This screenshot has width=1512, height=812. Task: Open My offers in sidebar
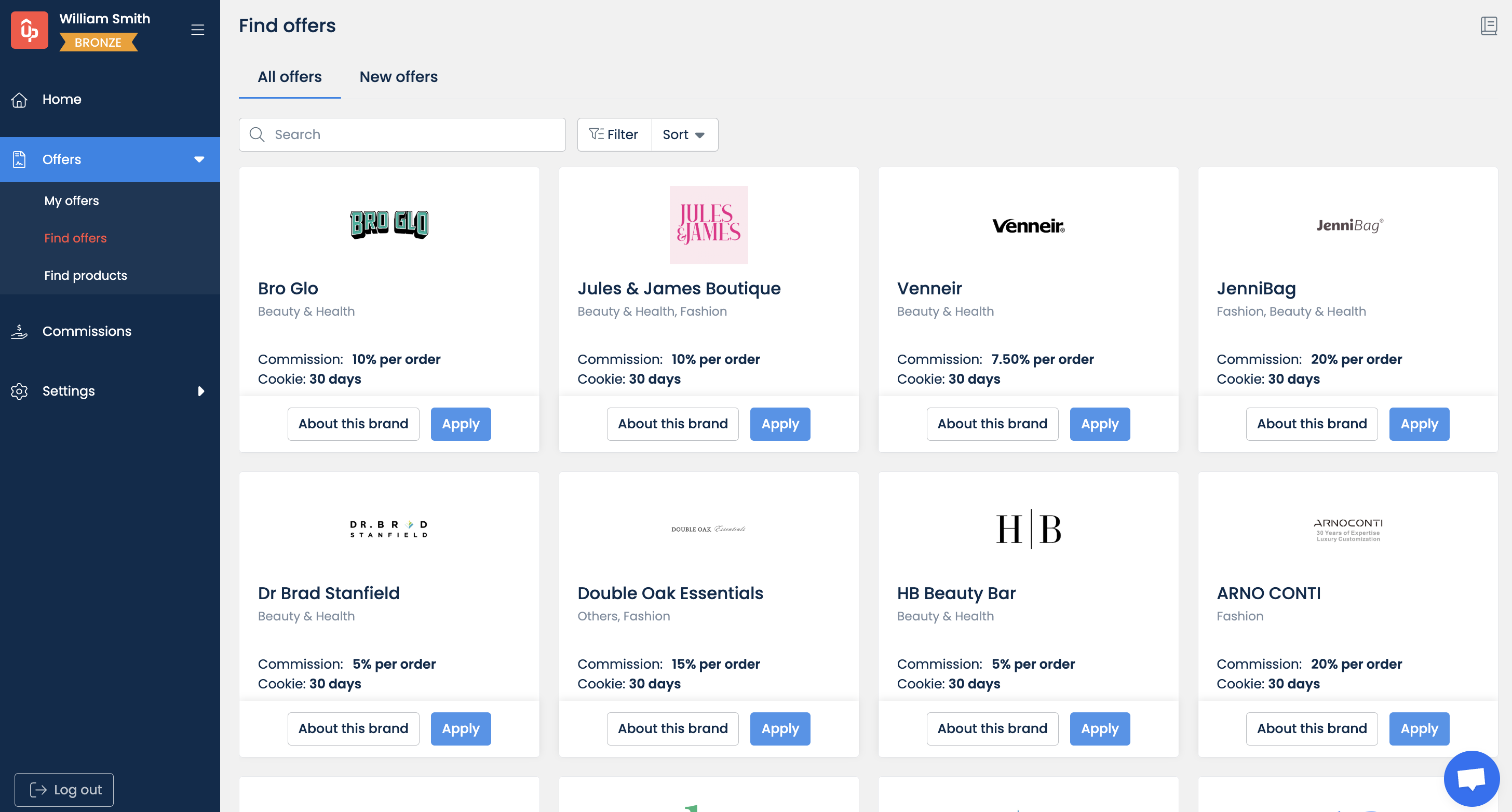pos(72,200)
